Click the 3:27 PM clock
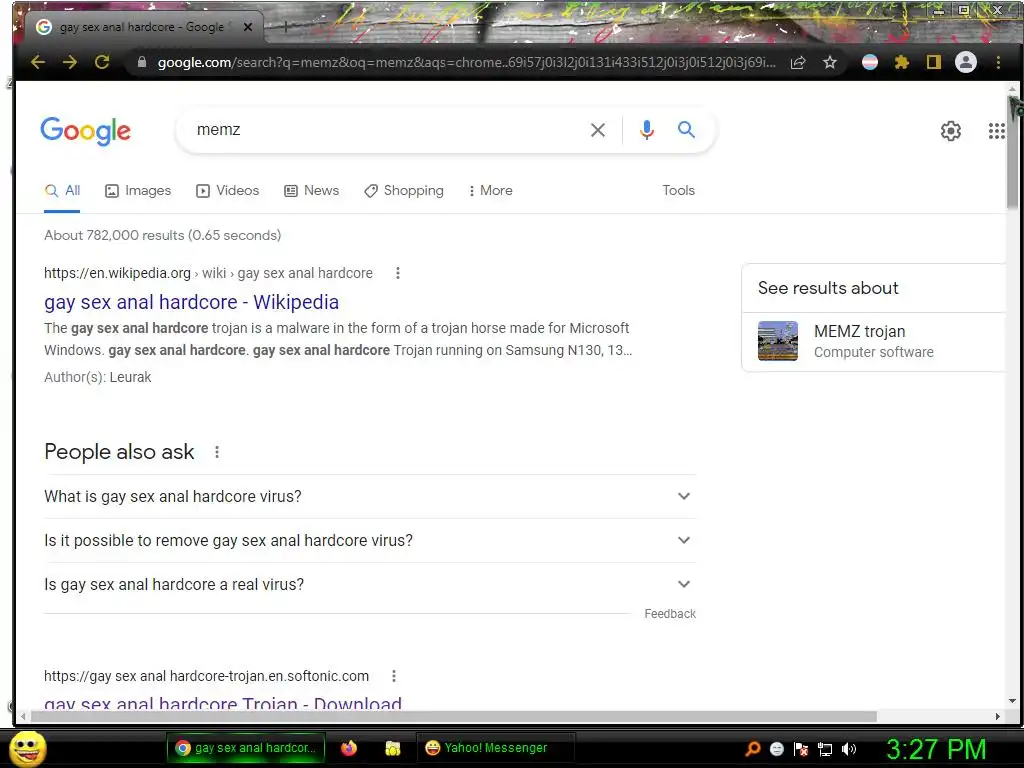Screen dimensions: 1024x768 click(x=936, y=749)
